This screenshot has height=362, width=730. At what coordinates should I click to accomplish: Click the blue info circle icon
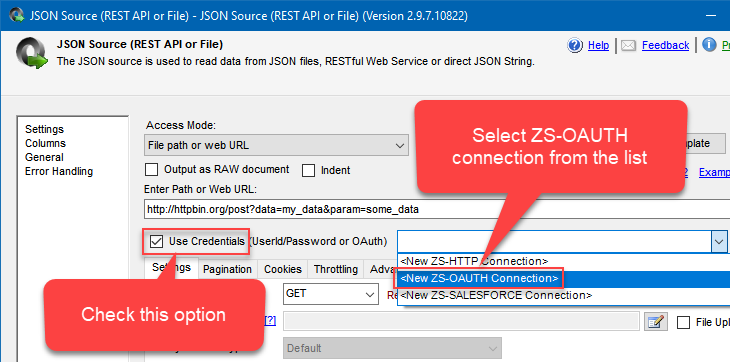tap(709, 45)
